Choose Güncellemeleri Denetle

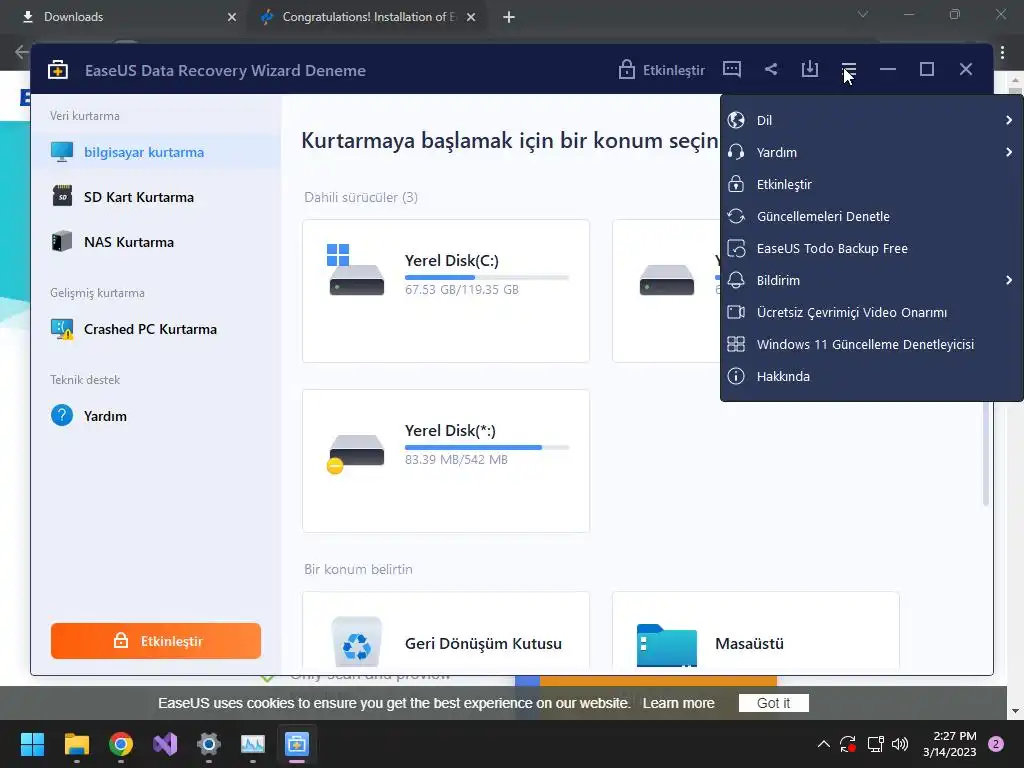(871, 216)
